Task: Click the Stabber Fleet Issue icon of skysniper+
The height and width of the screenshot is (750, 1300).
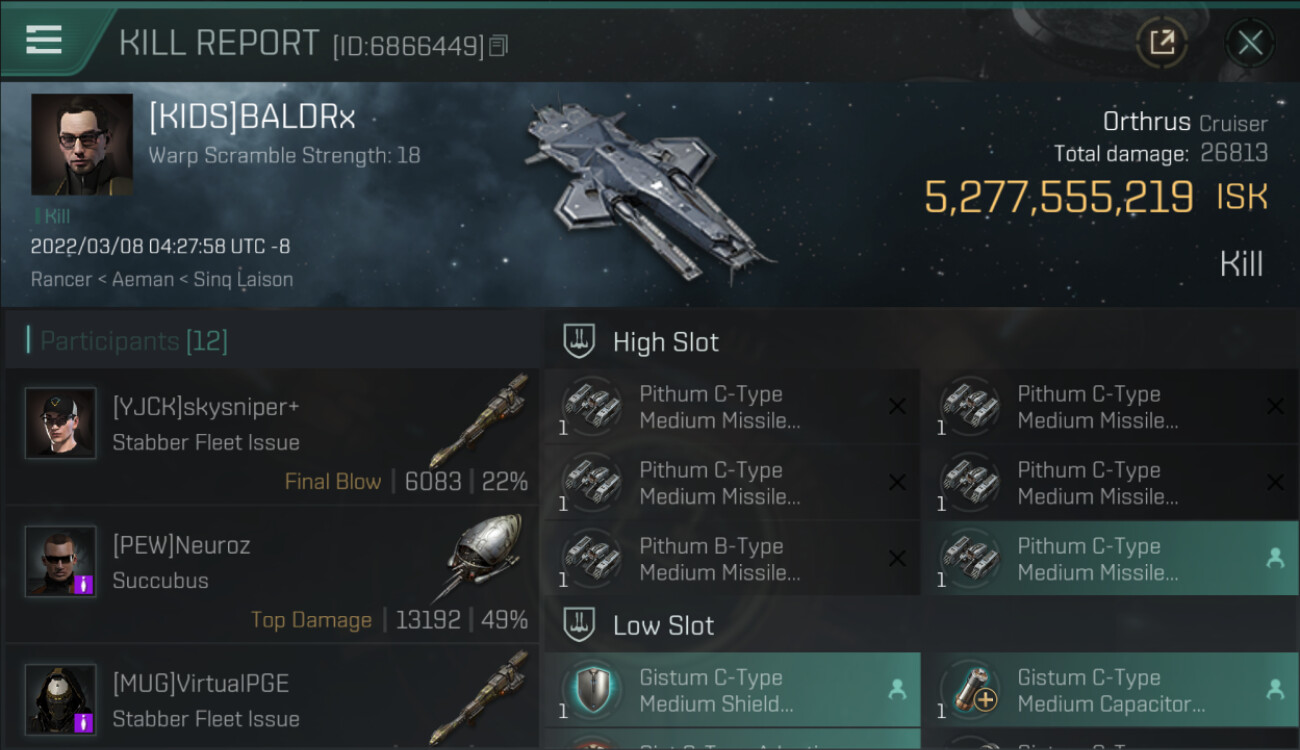Action: [479, 421]
